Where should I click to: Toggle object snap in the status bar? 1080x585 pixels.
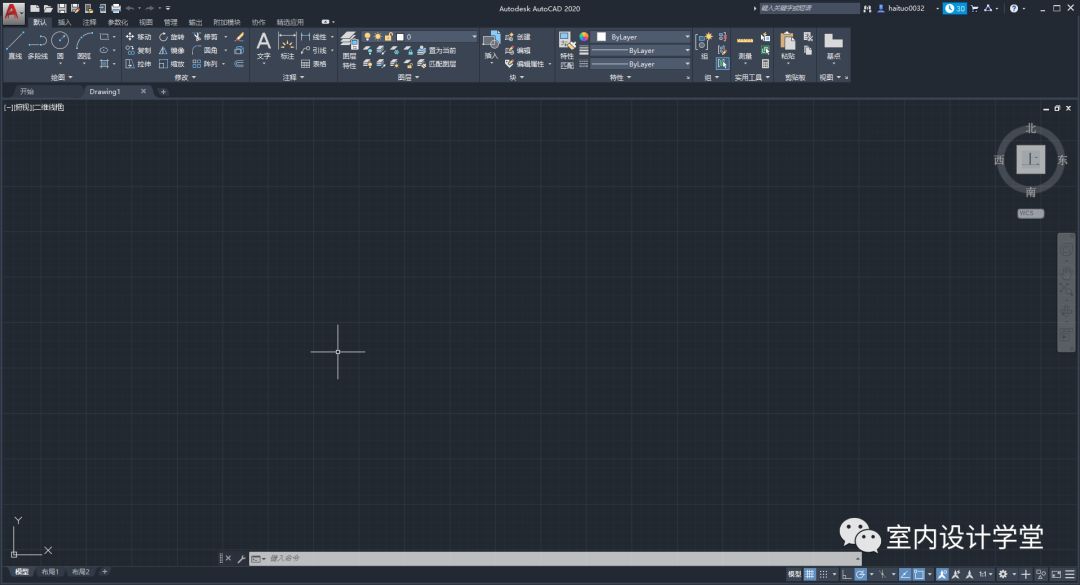917,575
